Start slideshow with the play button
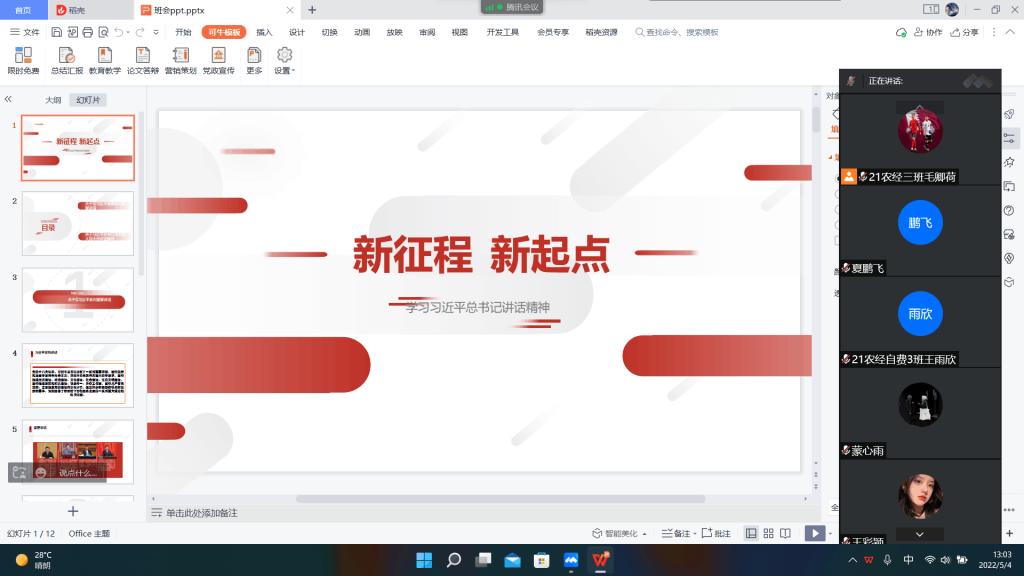Viewport: 1024px width, 576px height. point(815,534)
